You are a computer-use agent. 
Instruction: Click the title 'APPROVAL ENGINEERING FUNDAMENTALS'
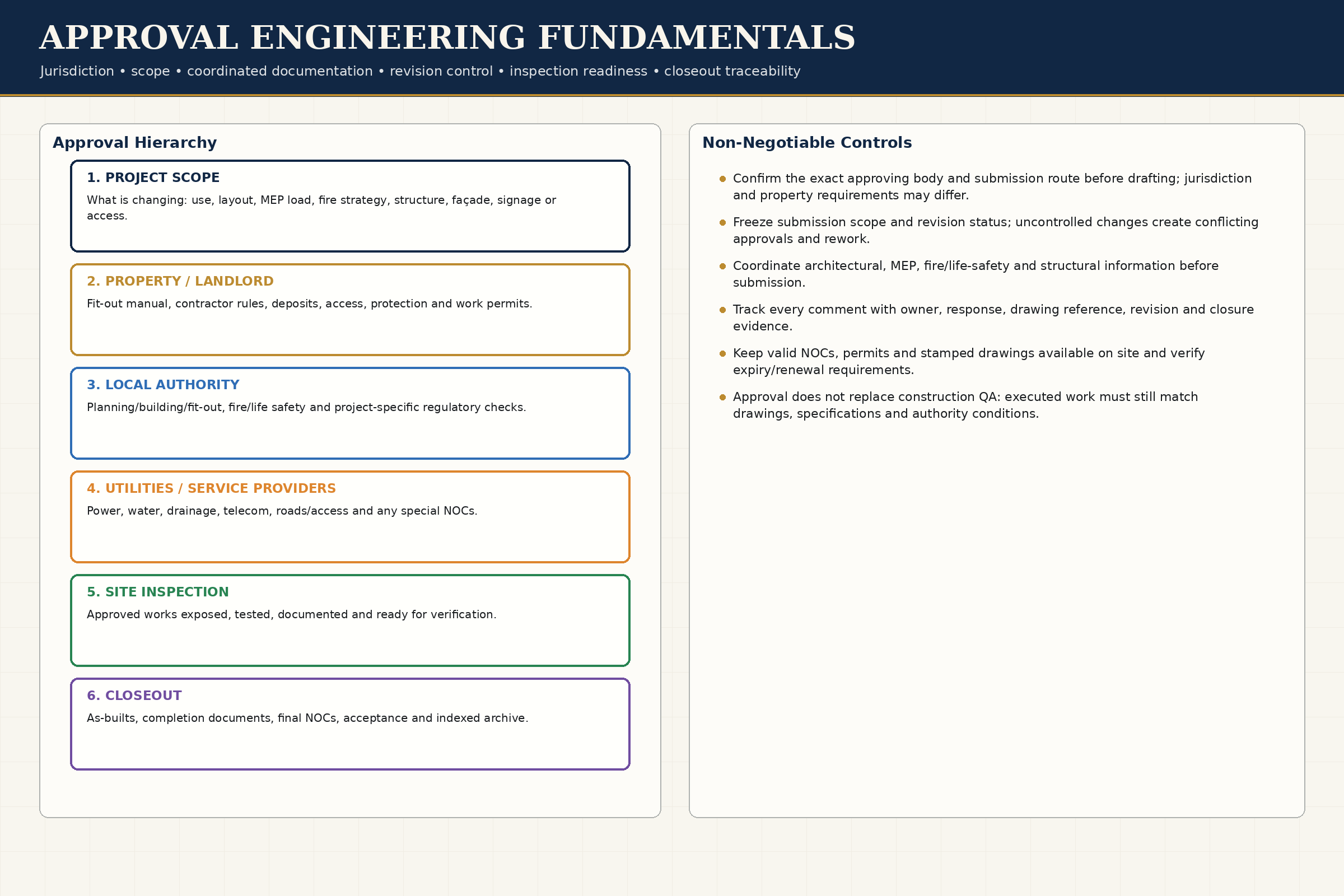pyautogui.click(x=447, y=38)
